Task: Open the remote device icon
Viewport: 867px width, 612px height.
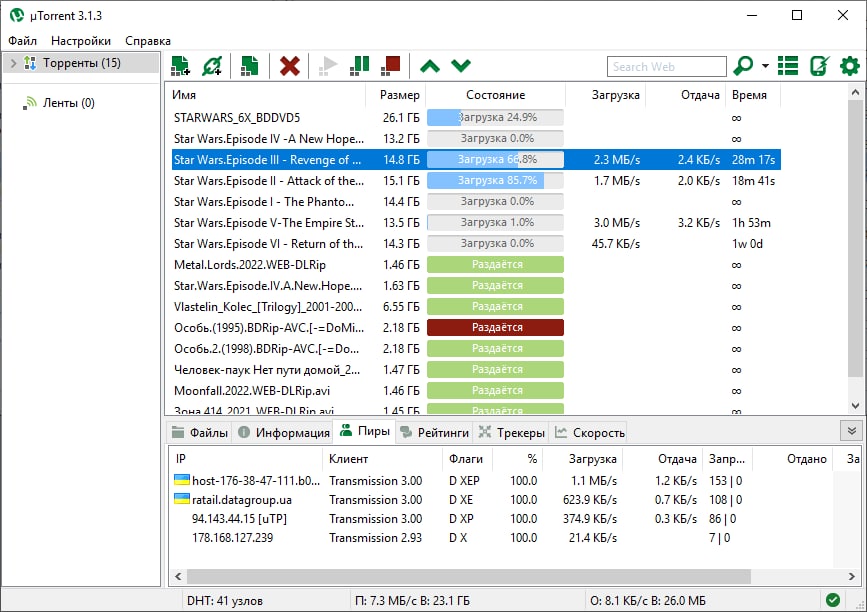Action: click(x=819, y=66)
